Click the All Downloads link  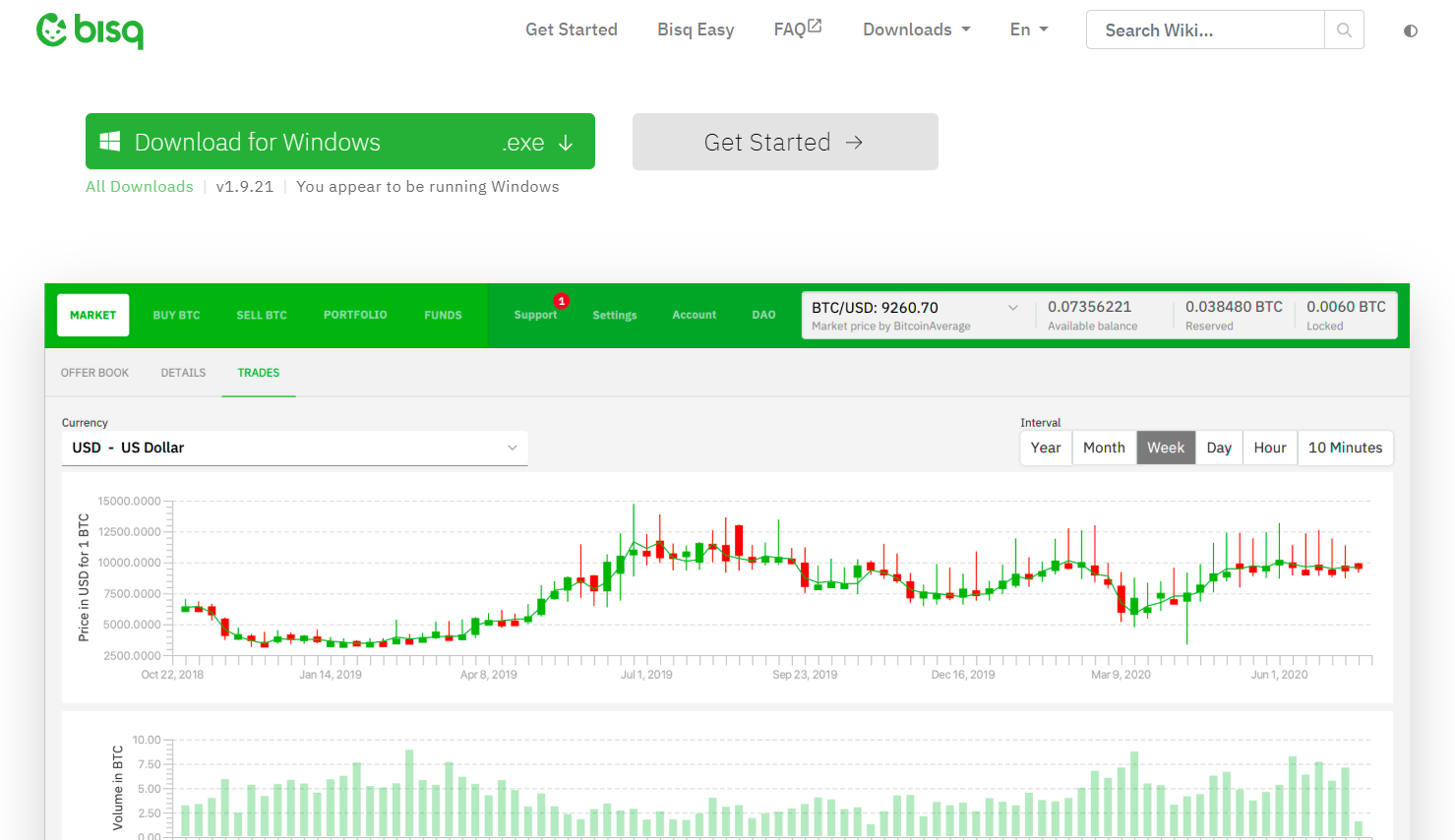(x=140, y=187)
